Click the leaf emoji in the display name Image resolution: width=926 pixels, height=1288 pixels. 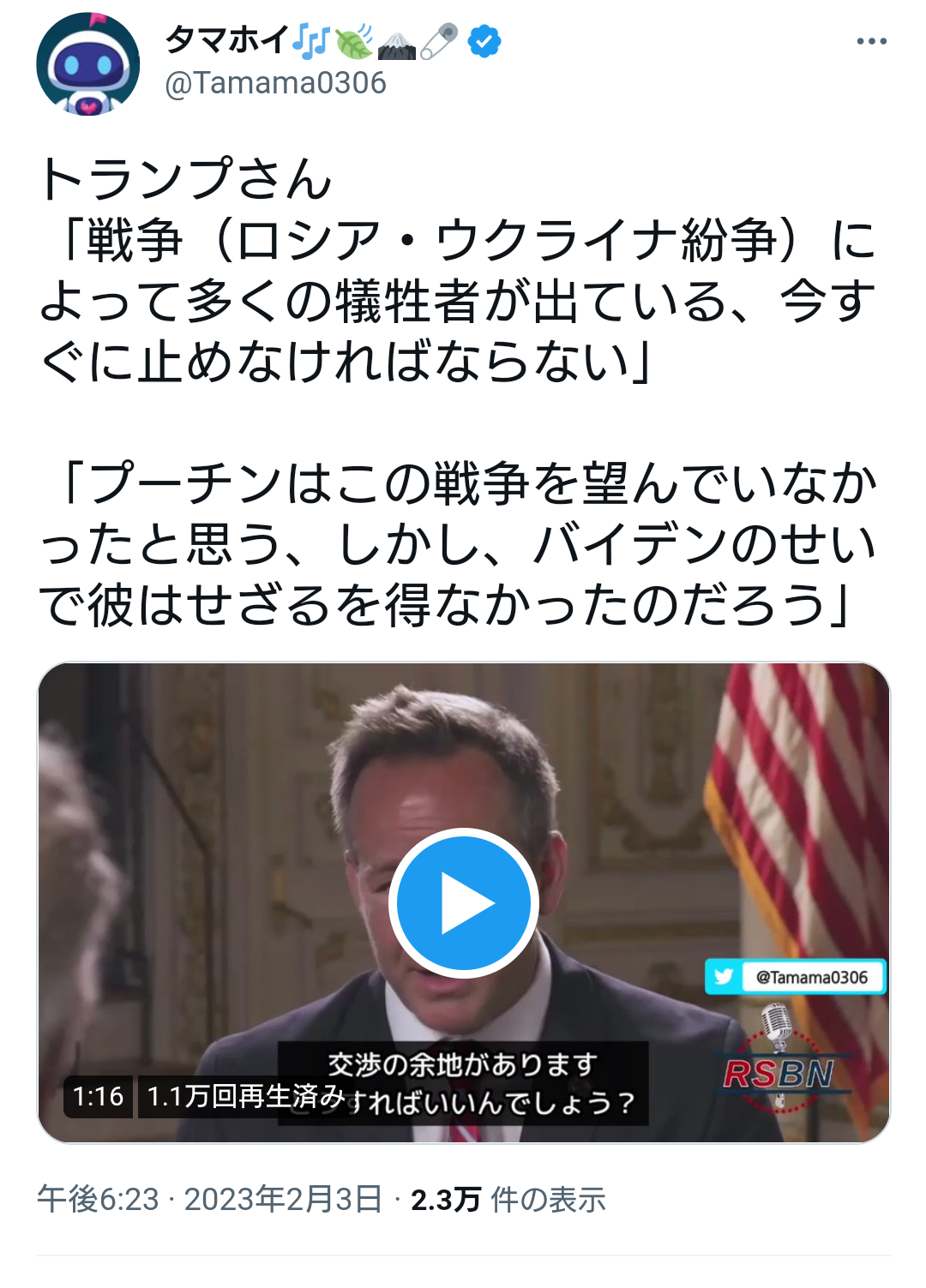pos(353,41)
